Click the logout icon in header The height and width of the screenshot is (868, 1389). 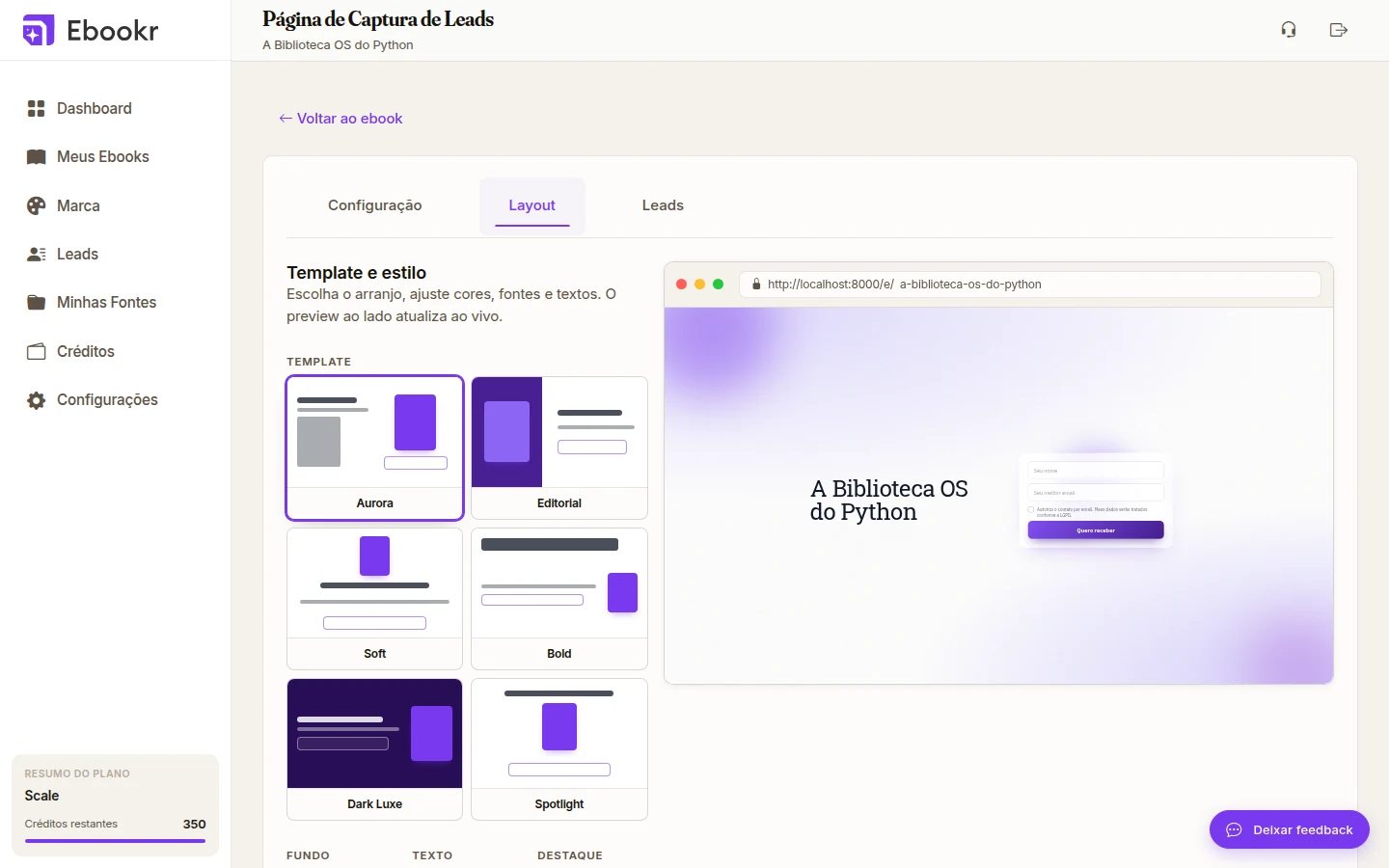(x=1338, y=30)
